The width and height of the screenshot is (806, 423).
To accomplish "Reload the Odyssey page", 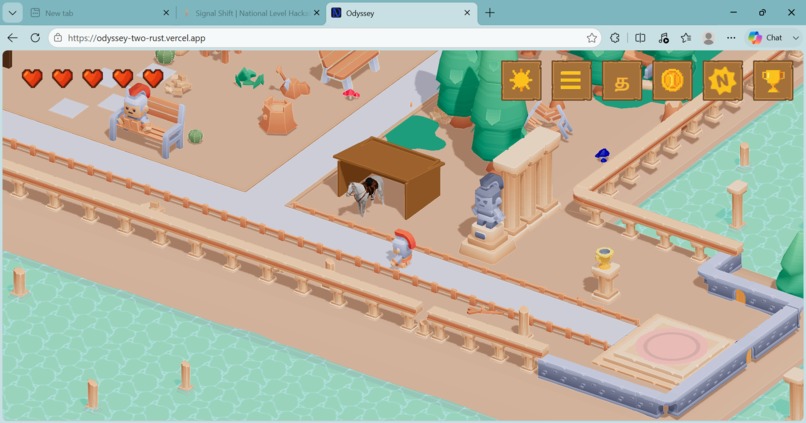I will pos(35,38).
